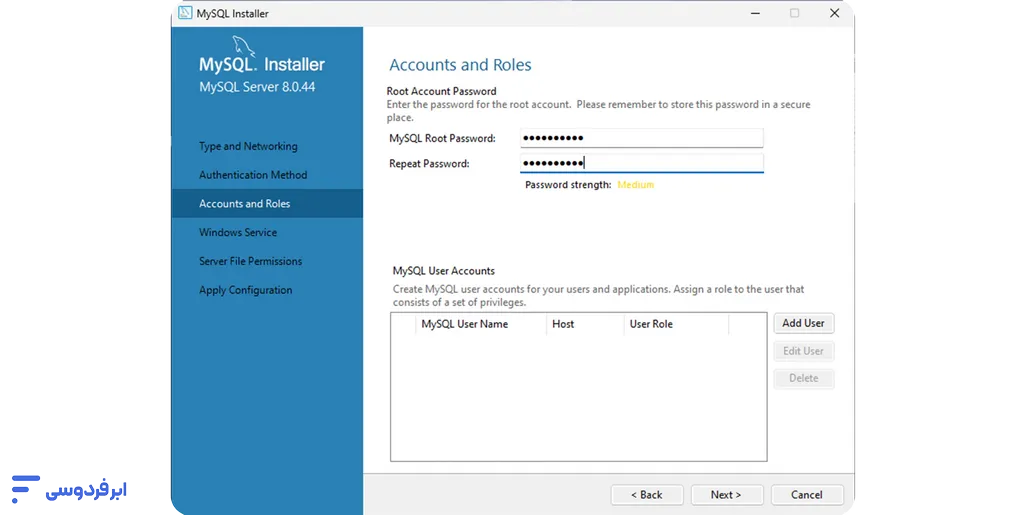Click the User Role column header
Screen dimensions: 1024x515
click(x=676, y=324)
